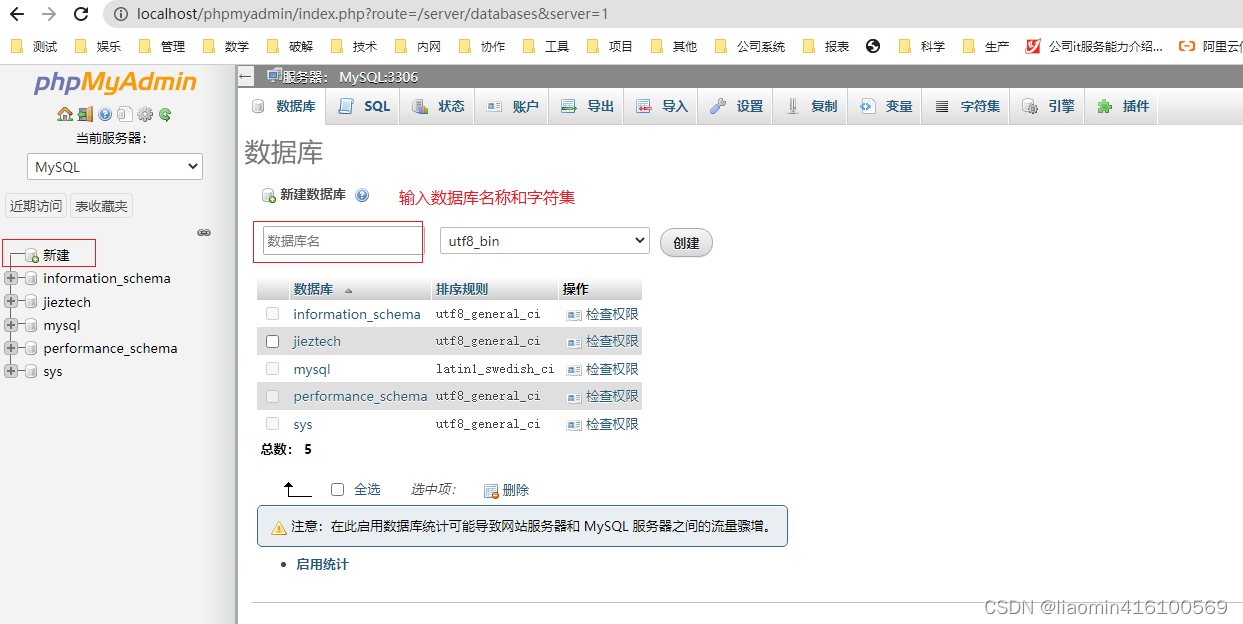Tick the performance_schema row checkbox
The width and height of the screenshot is (1243, 624).
(x=272, y=396)
